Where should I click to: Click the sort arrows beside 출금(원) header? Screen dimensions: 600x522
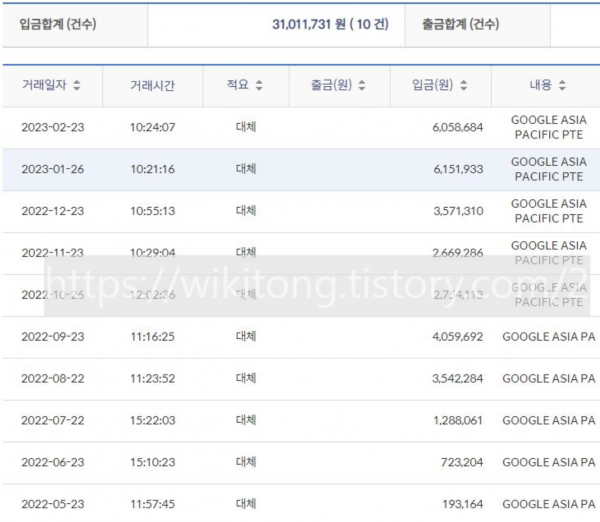click(x=362, y=86)
